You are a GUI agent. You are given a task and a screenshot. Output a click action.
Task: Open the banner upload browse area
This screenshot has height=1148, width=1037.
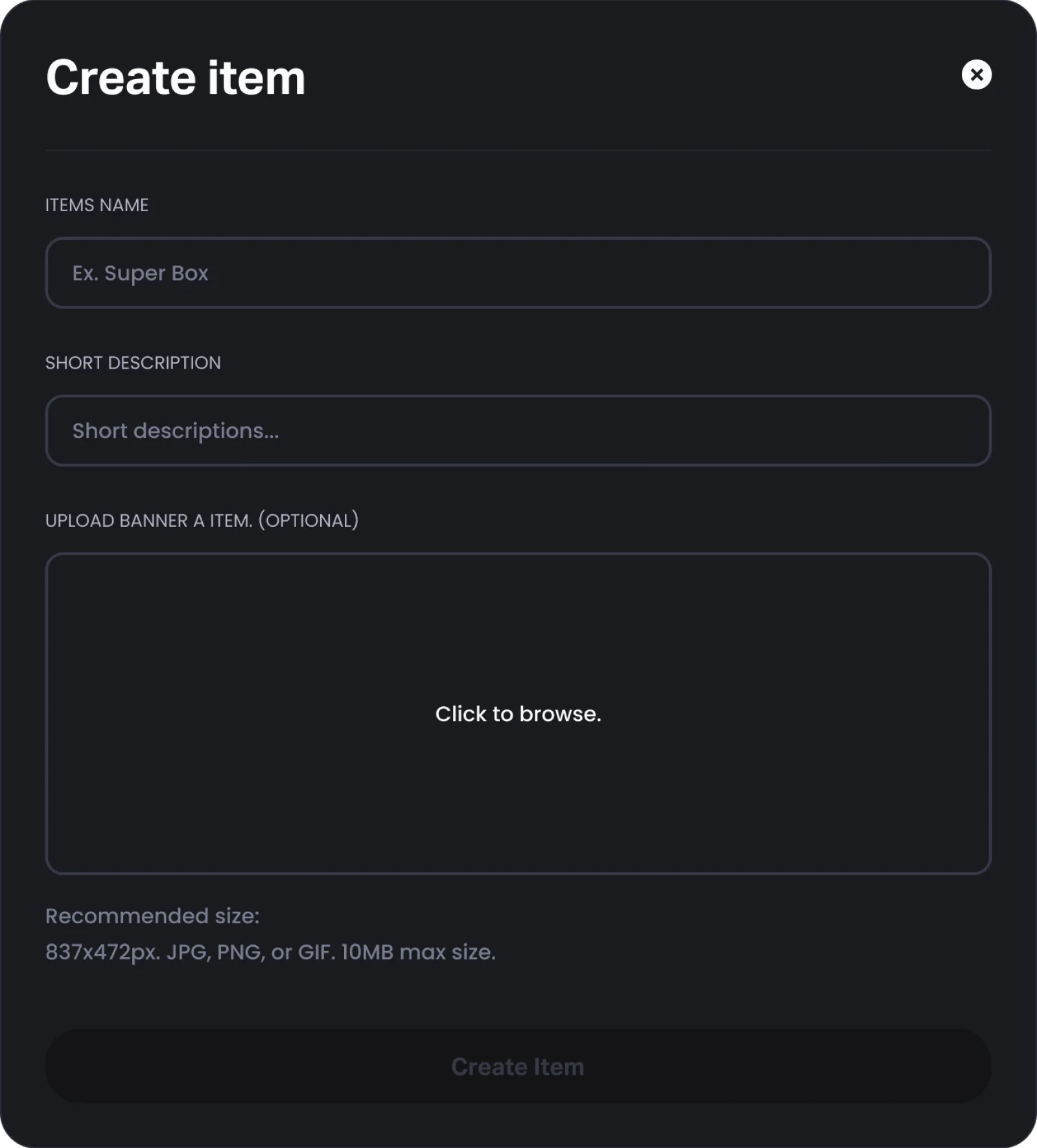(518, 713)
